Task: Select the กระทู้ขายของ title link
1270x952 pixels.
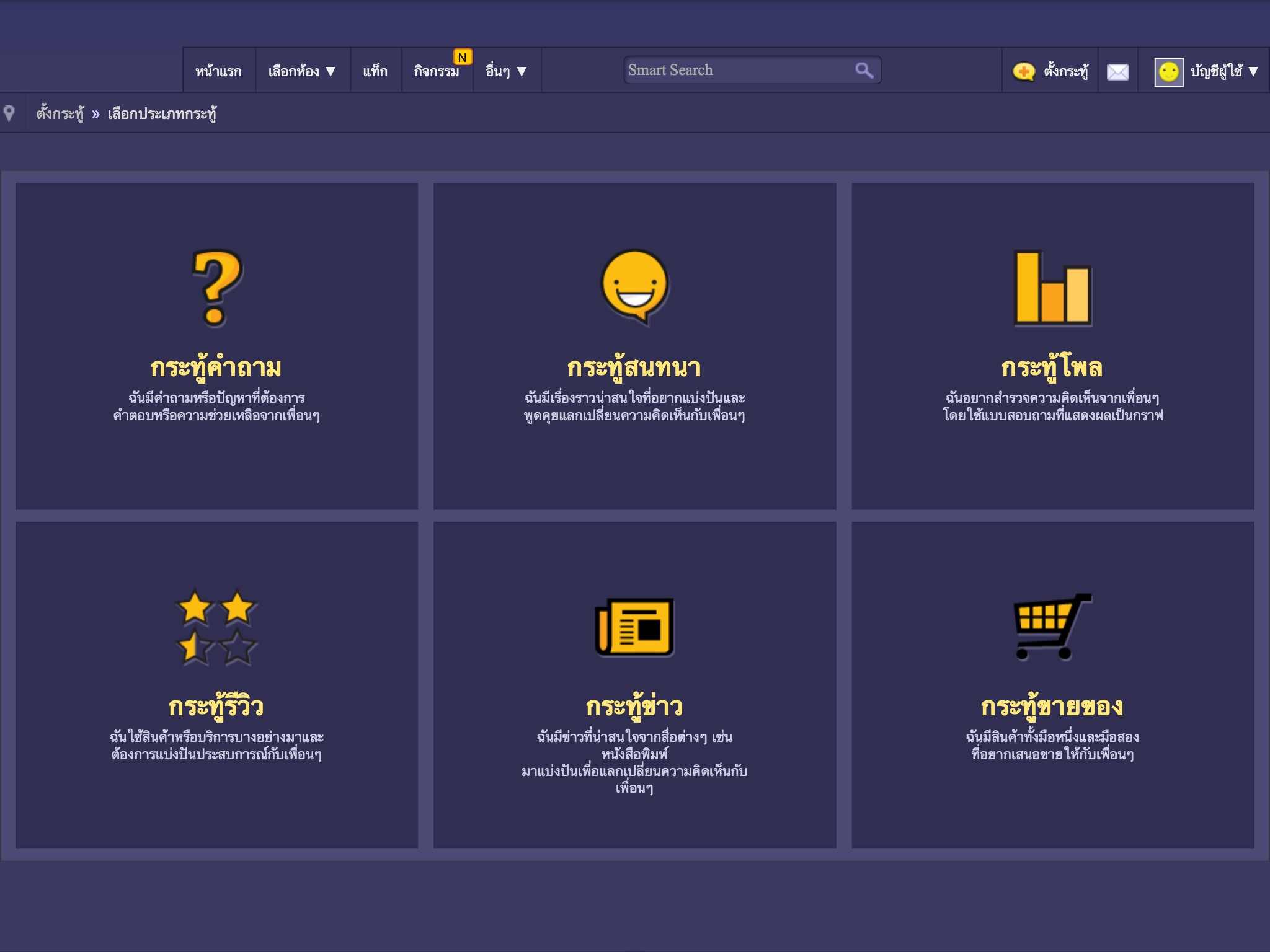Action: click(1052, 706)
